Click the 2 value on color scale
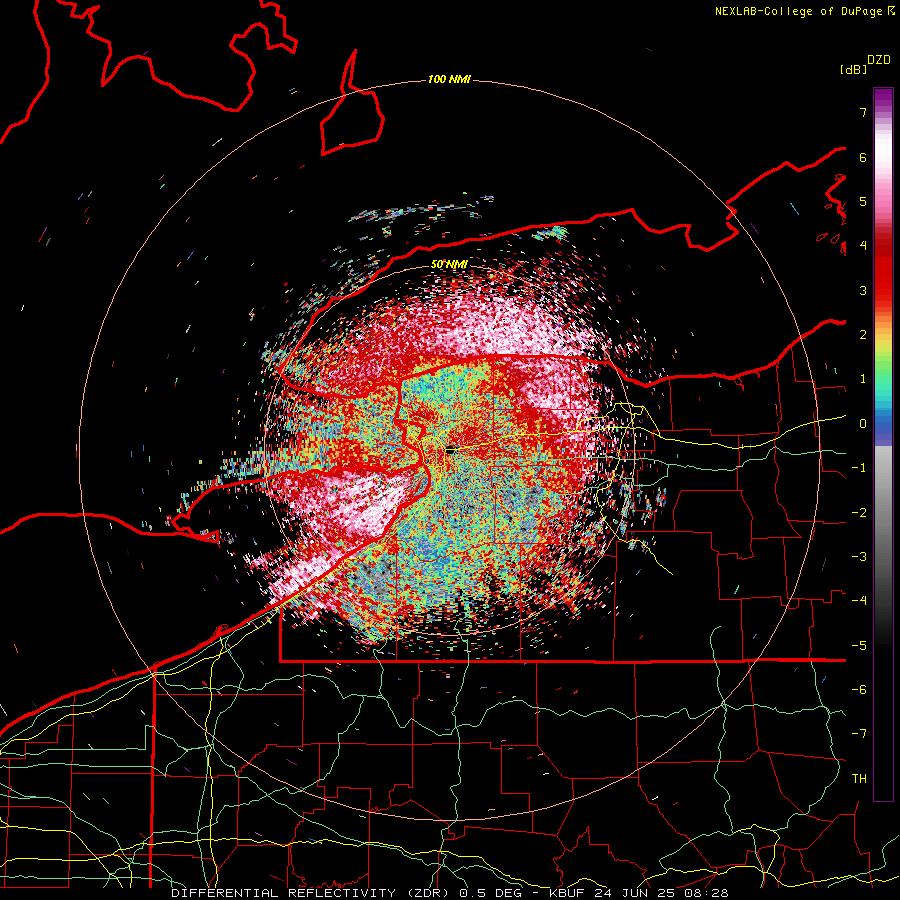Viewport: 900px width, 900px height. pyautogui.click(x=863, y=335)
